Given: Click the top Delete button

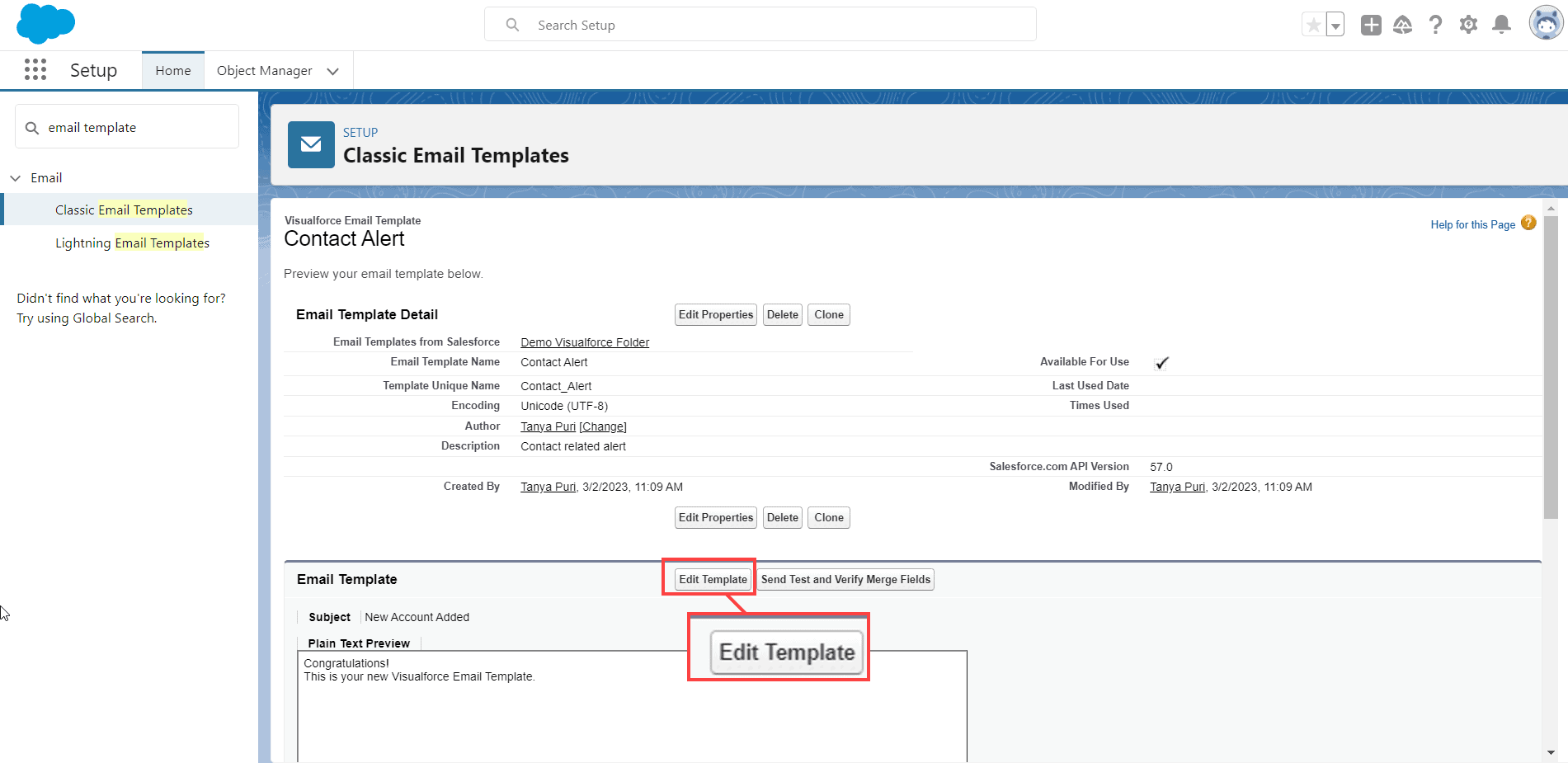Looking at the screenshot, I should pos(783,314).
